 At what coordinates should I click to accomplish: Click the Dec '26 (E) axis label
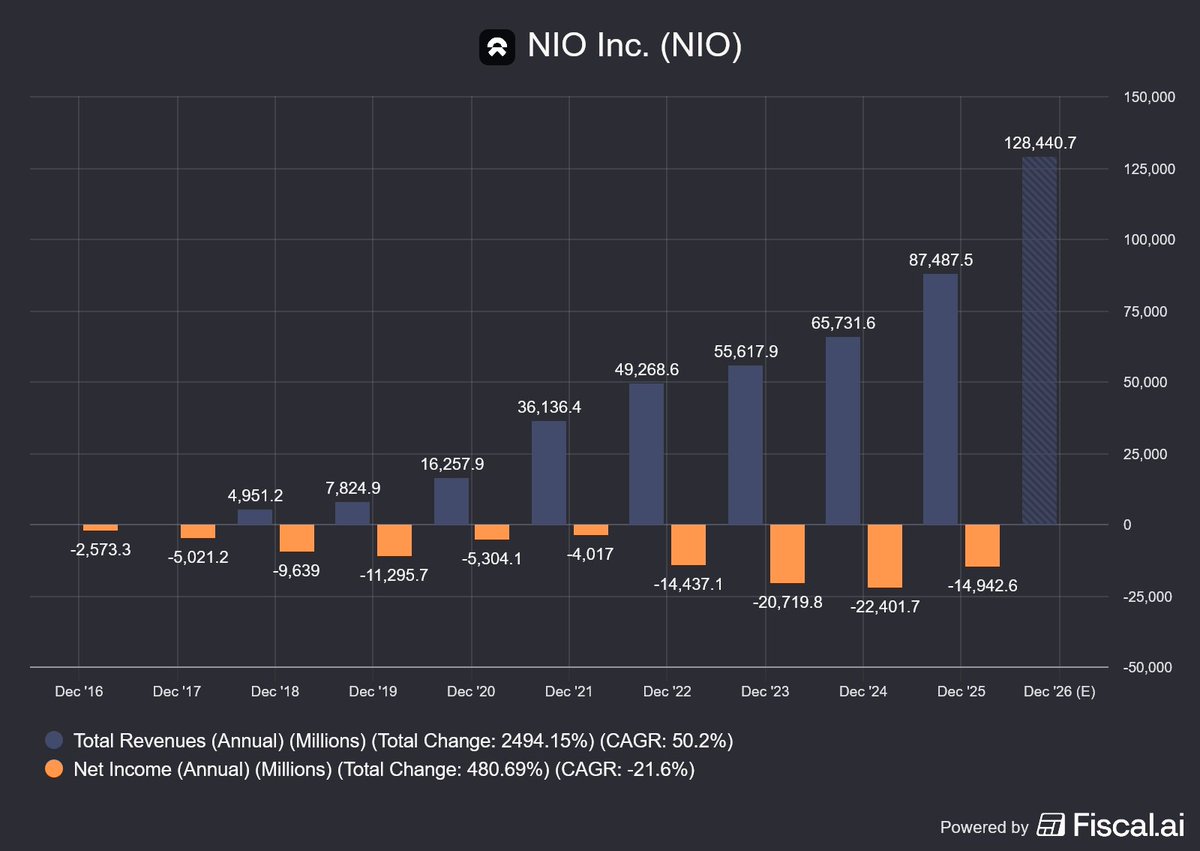(x=1060, y=691)
